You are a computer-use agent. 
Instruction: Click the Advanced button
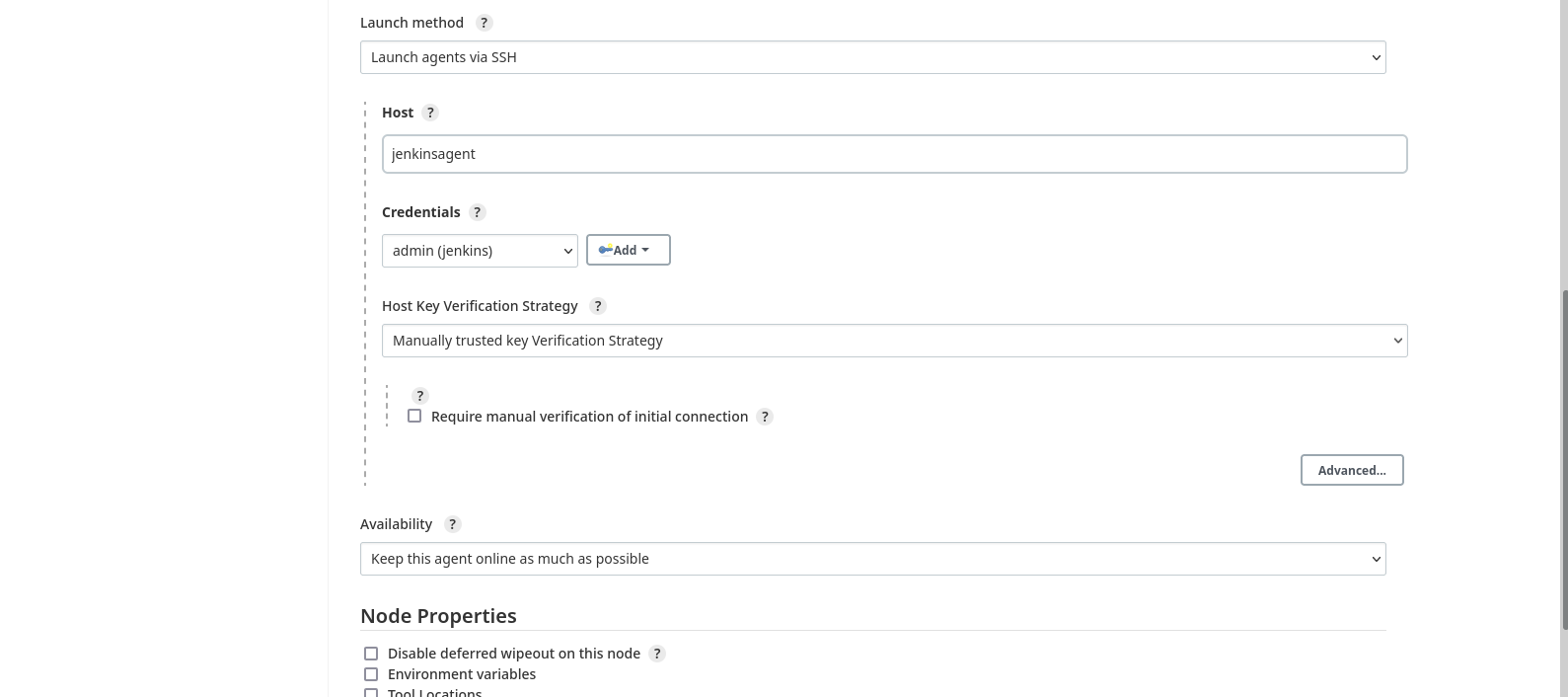point(1352,470)
